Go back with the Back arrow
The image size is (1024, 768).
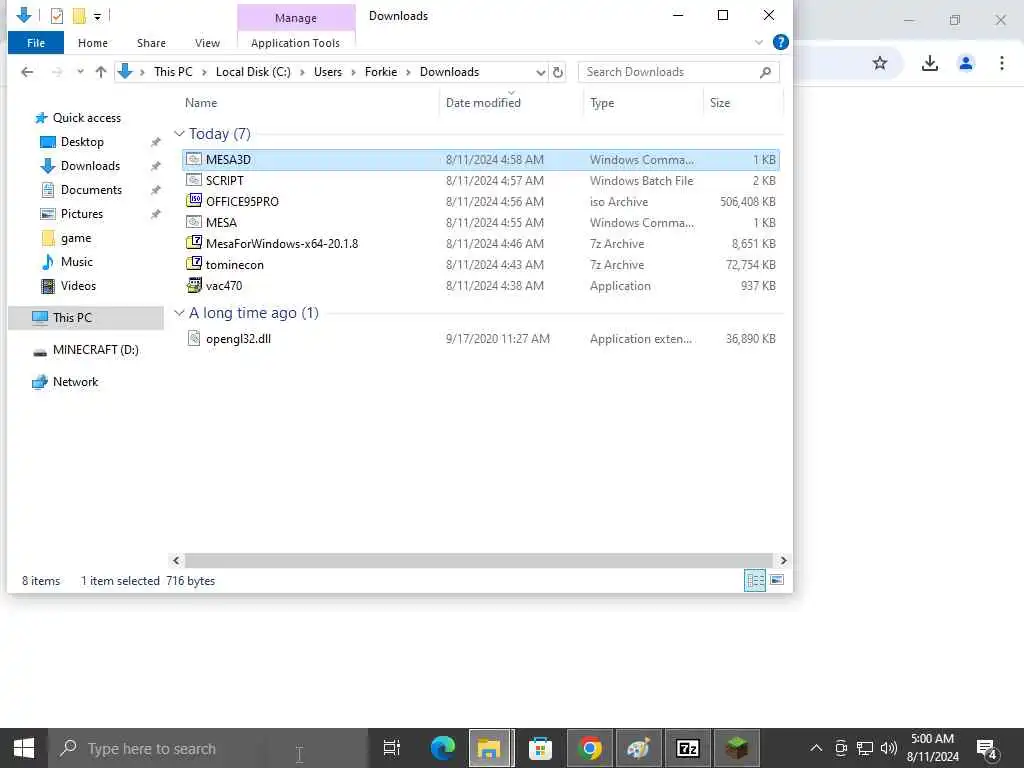(x=27, y=72)
